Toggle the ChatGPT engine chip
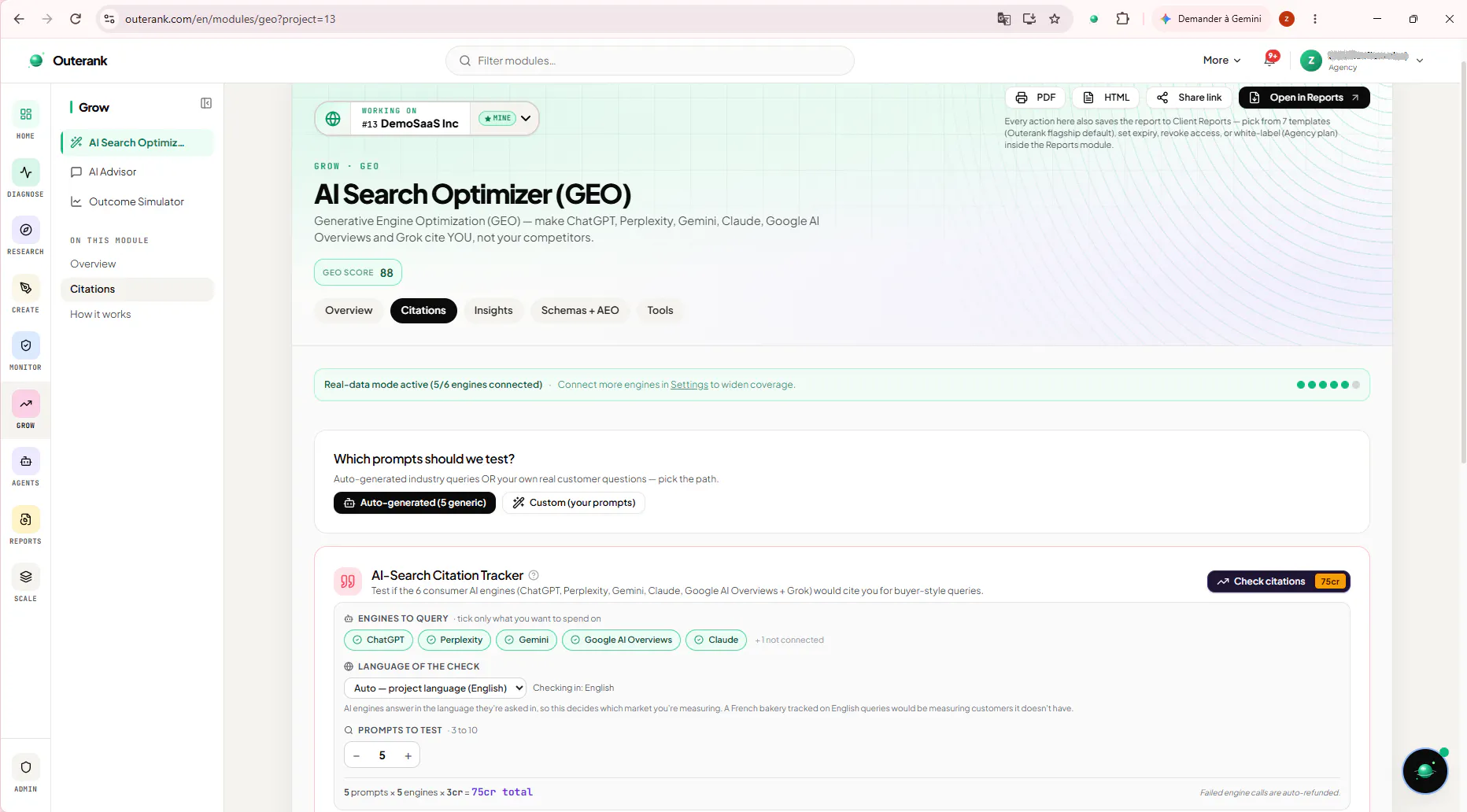This screenshot has width=1467, height=812. [379, 640]
